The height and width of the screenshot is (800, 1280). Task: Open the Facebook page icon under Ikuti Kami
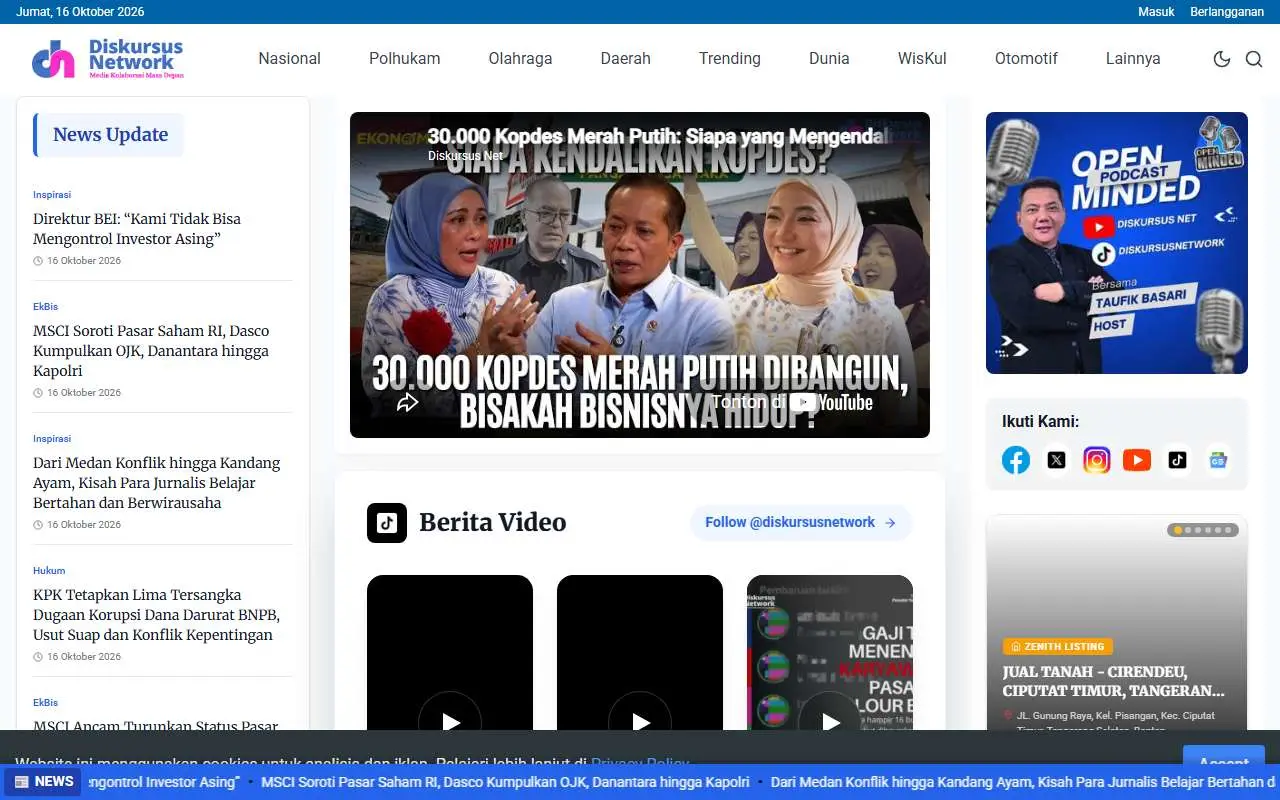point(1016,460)
